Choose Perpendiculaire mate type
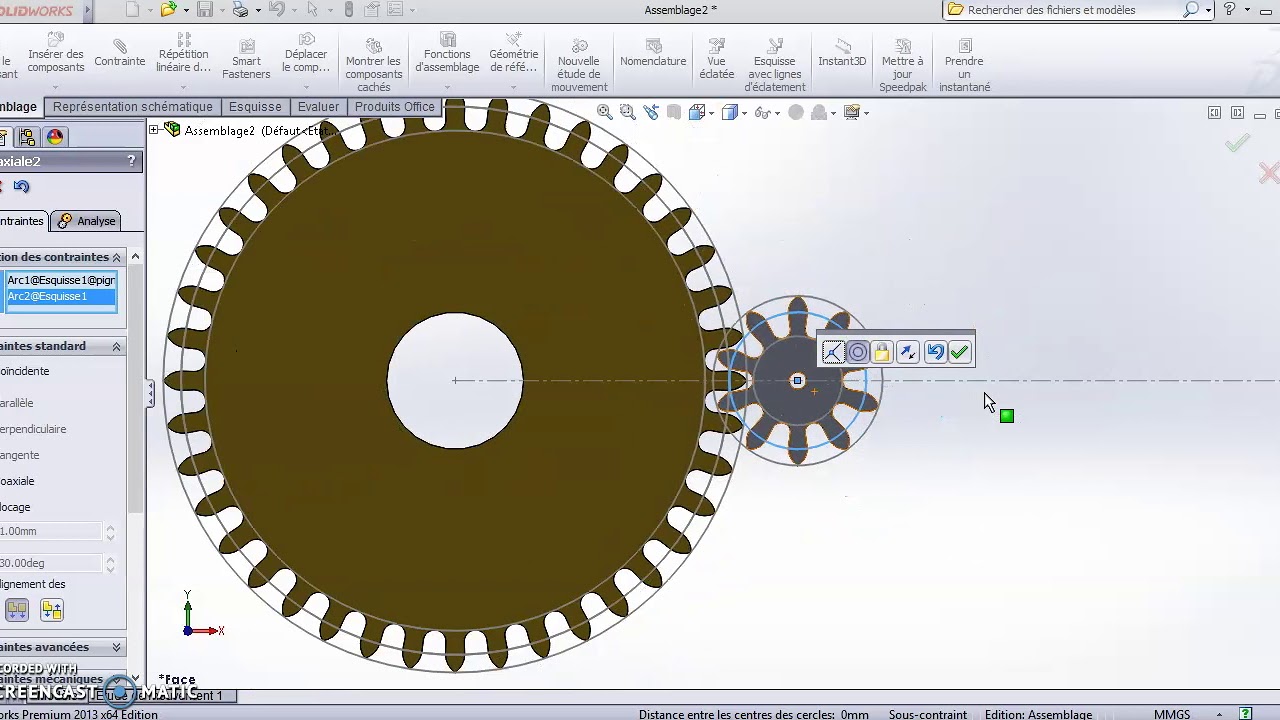1280x720 pixels. point(33,429)
